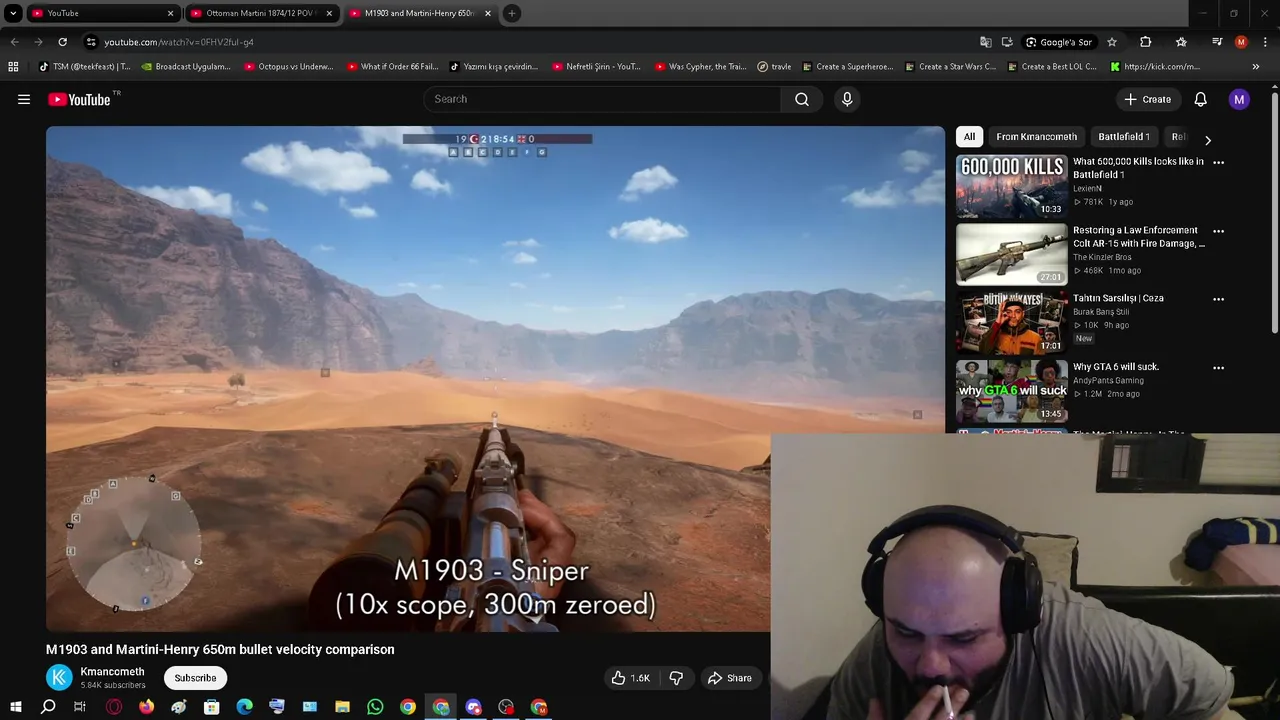Open YouTube notifications bell
Viewport: 1280px width, 720px height.
[1200, 99]
